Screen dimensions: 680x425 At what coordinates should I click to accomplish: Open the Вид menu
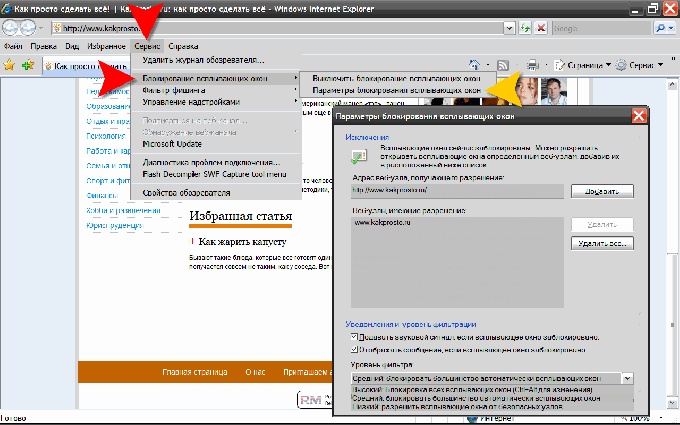[72, 46]
